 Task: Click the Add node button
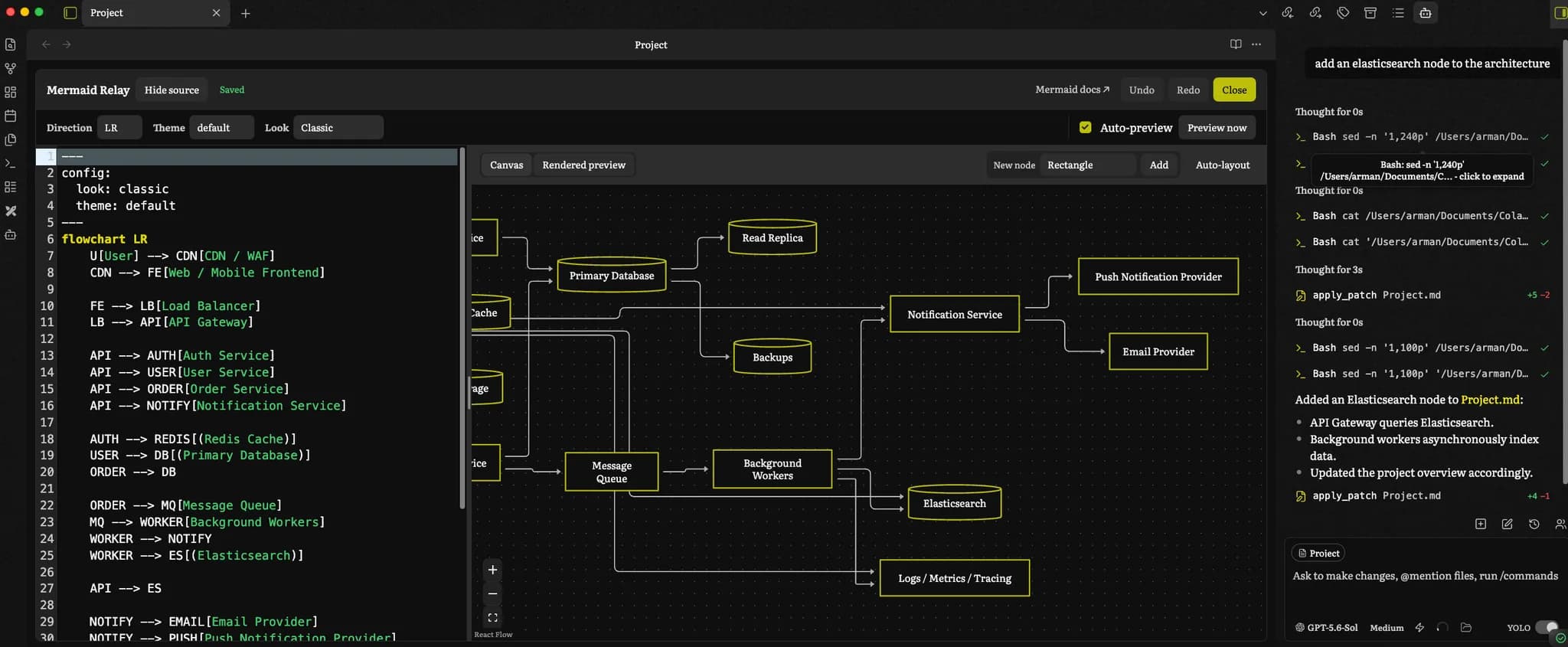[1159, 165]
